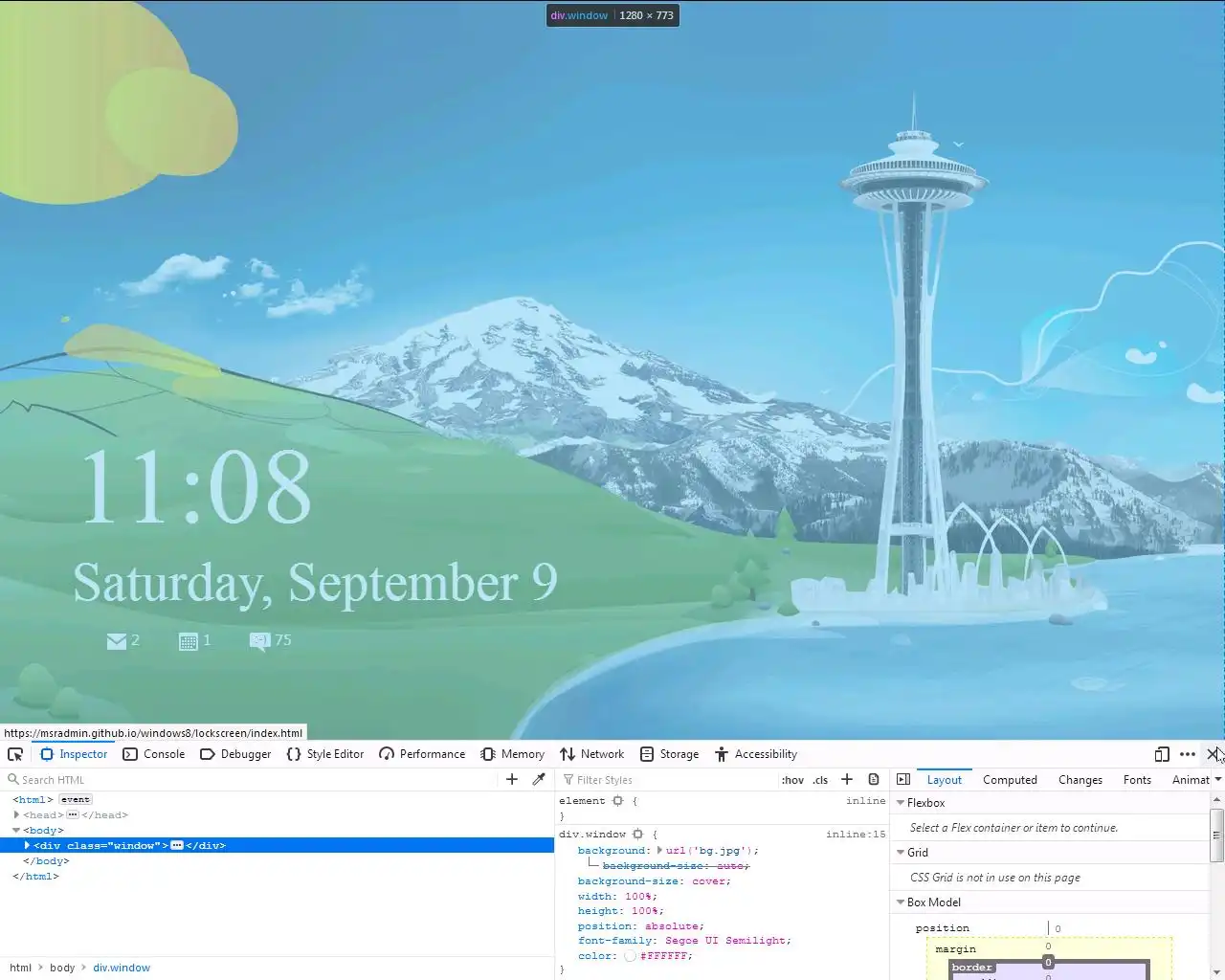Select body in the breadcrumb bar
The image size is (1225, 980).
pos(62,968)
